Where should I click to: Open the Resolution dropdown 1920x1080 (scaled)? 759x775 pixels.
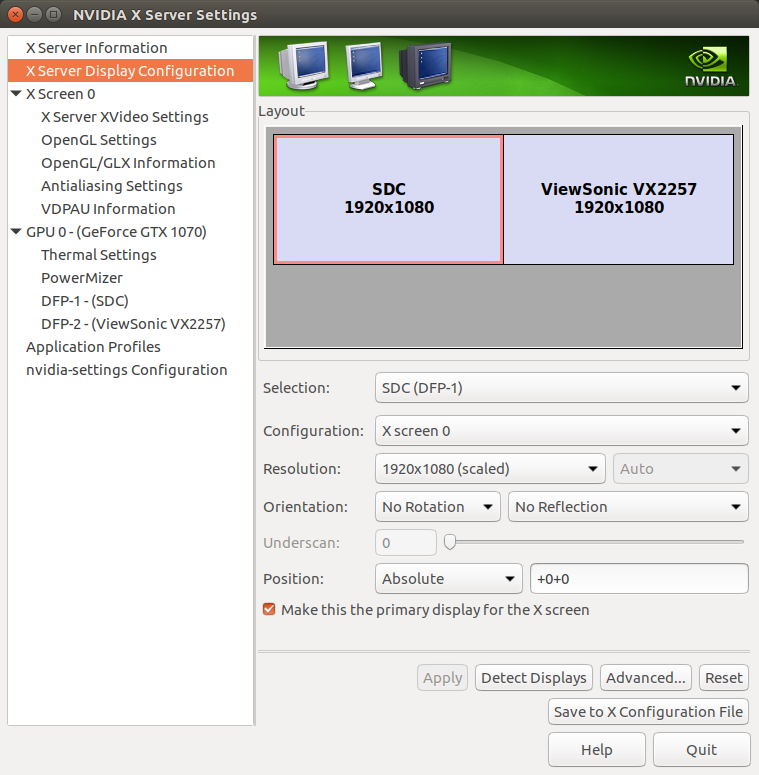point(490,469)
